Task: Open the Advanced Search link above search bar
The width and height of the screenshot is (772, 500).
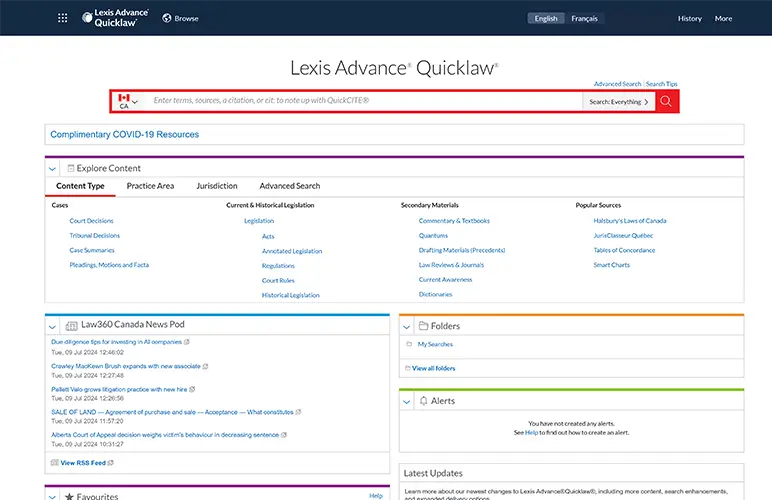Action: coord(617,84)
